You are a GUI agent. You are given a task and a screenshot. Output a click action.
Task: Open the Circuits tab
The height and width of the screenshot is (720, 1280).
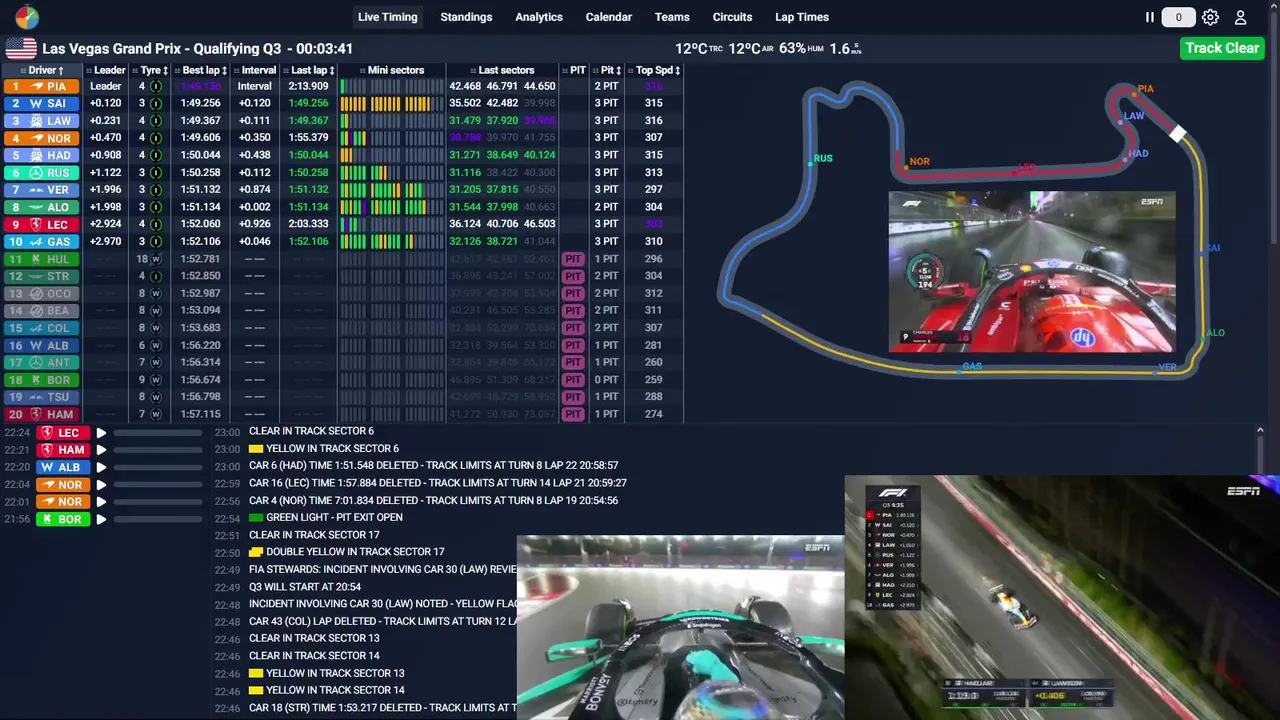pyautogui.click(x=732, y=17)
